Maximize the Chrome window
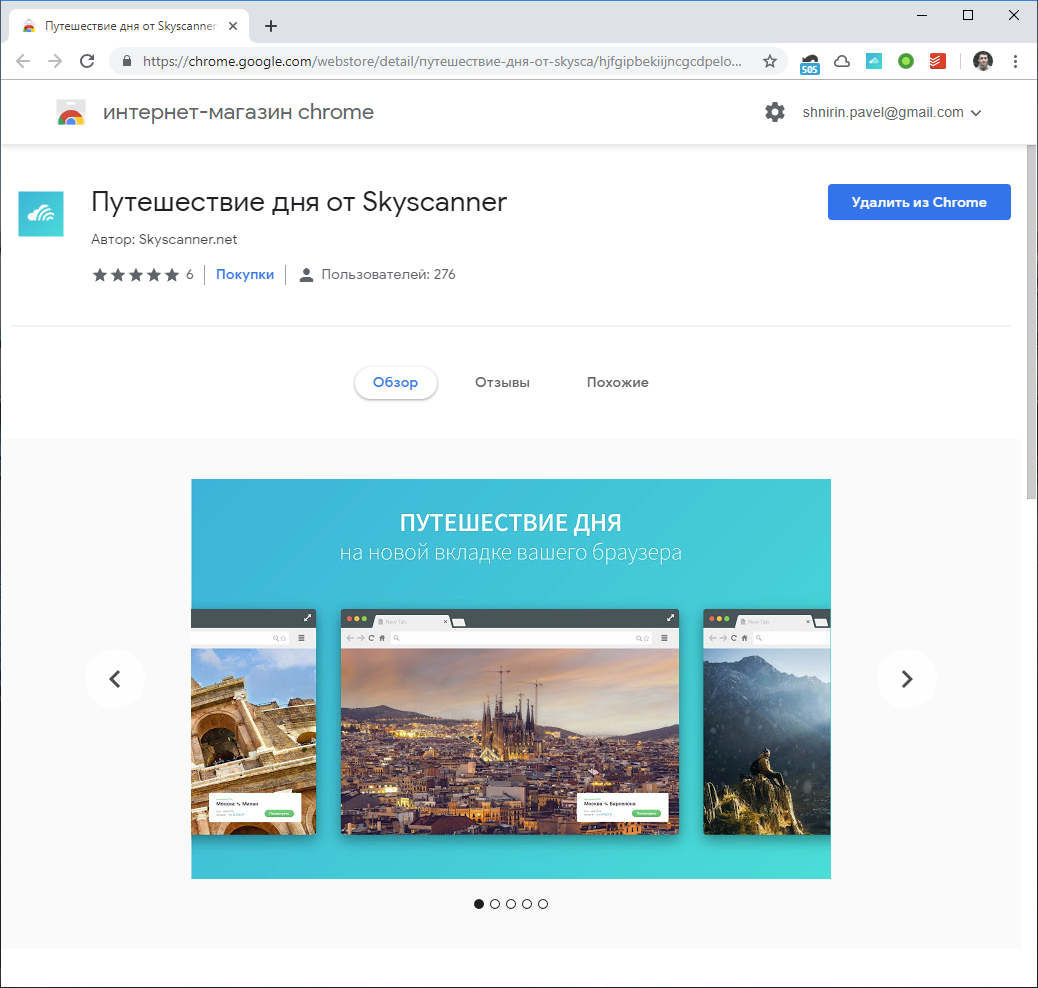This screenshot has height=988, width=1038. [x=967, y=15]
